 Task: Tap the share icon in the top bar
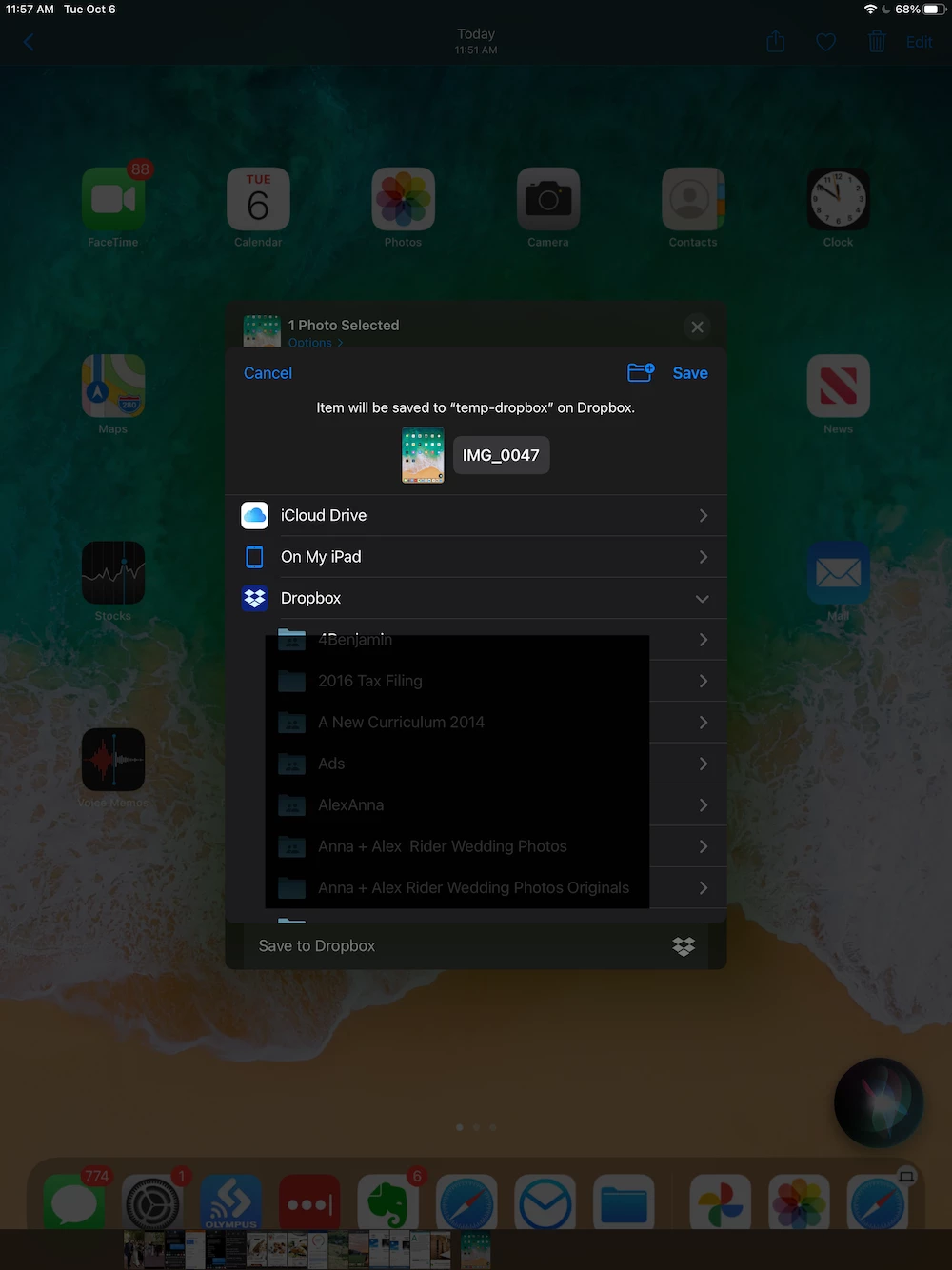click(x=776, y=42)
